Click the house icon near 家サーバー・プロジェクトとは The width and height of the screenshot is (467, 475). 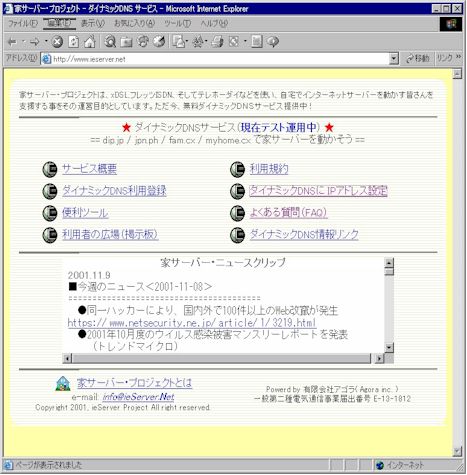pyautogui.click(x=63, y=384)
